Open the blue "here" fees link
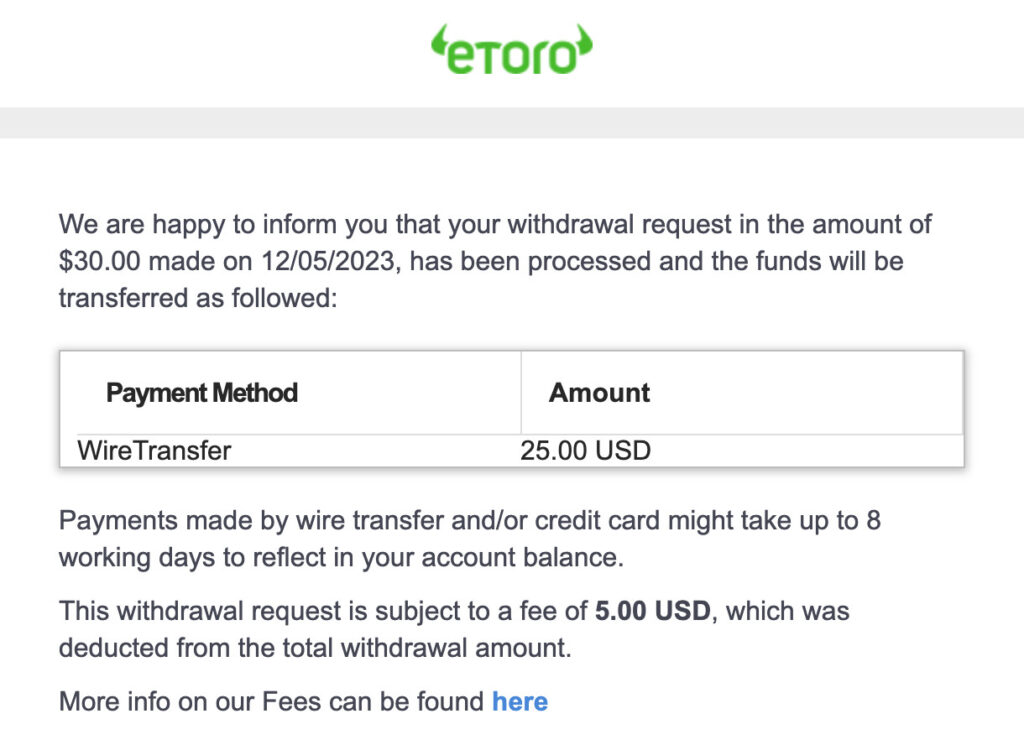This screenshot has height=745, width=1024. point(519,701)
